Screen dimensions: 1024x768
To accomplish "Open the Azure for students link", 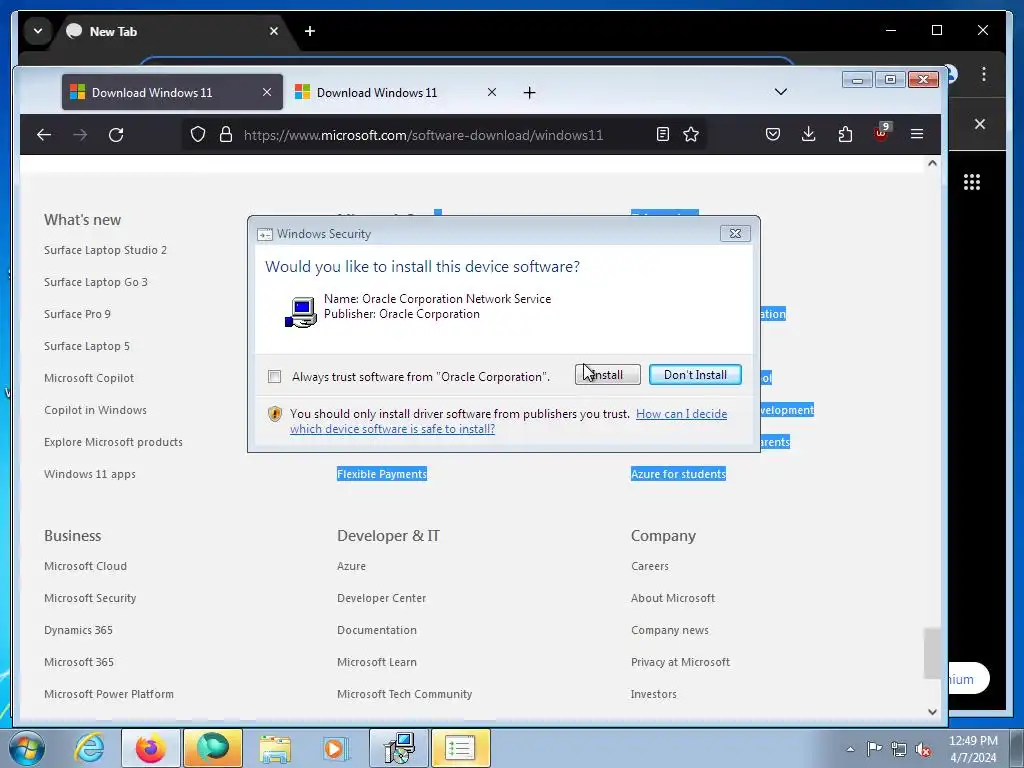I will click(x=679, y=474).
